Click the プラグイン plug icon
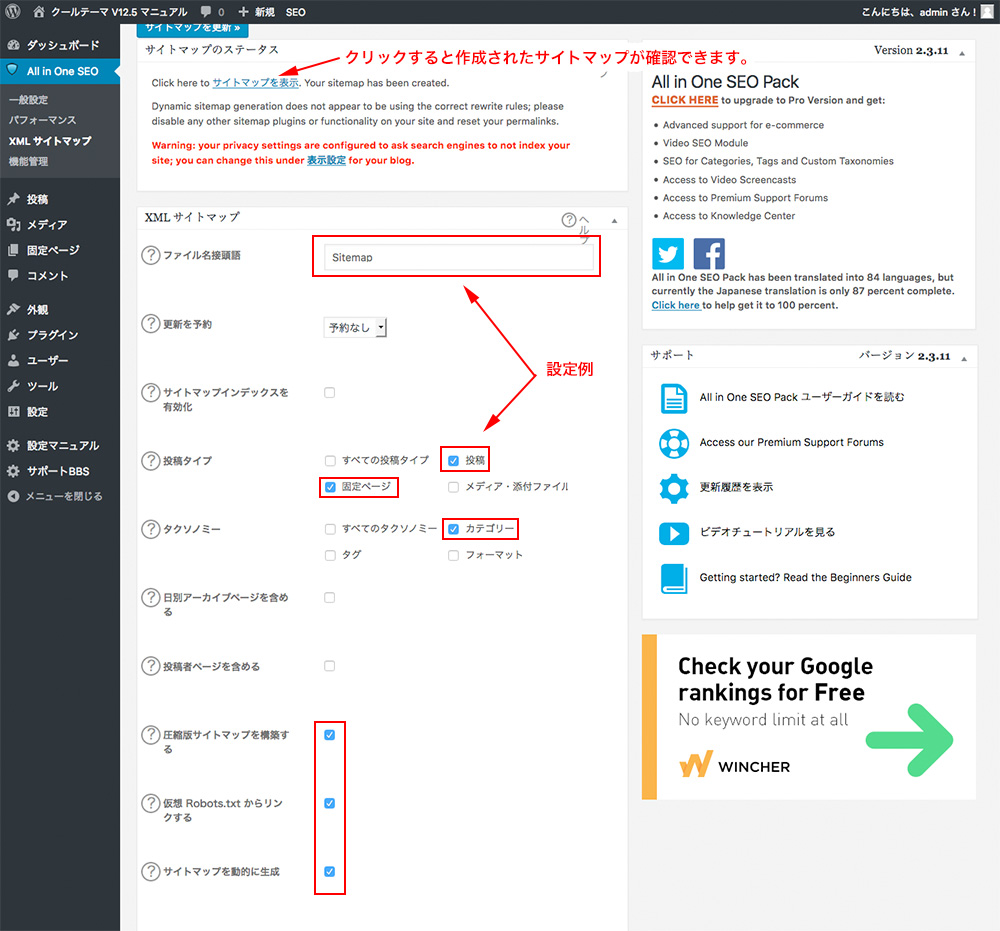Image resolution: width=1000 pixels, height=931 pixels. 13,335
